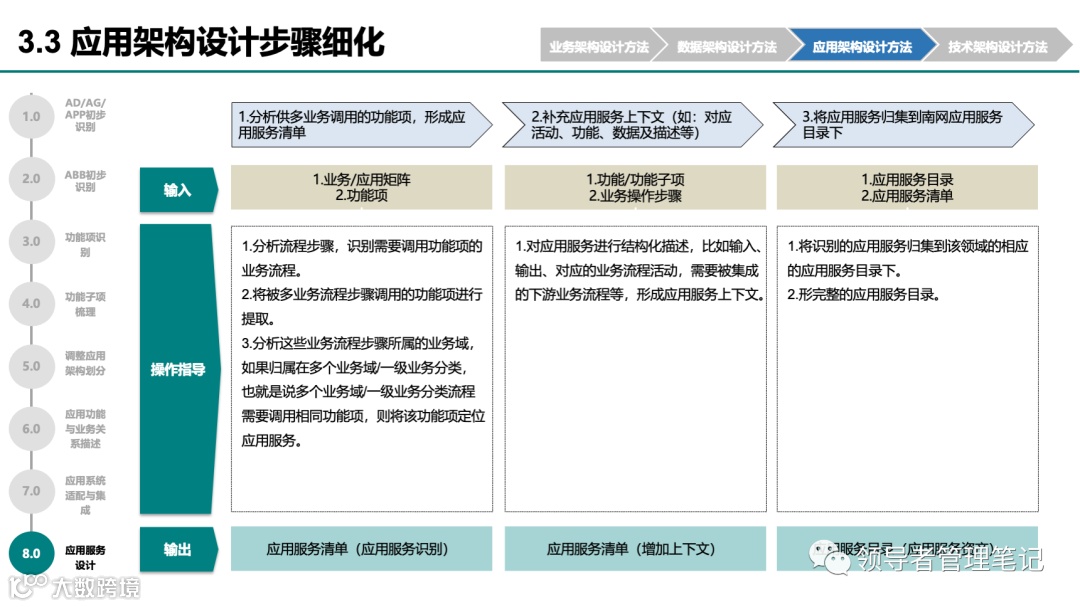Screen dimensions: 1080x607
Task: Click the step arrow 1.分析供多业务调用的功能项
Action: click(x=362, y=125)
